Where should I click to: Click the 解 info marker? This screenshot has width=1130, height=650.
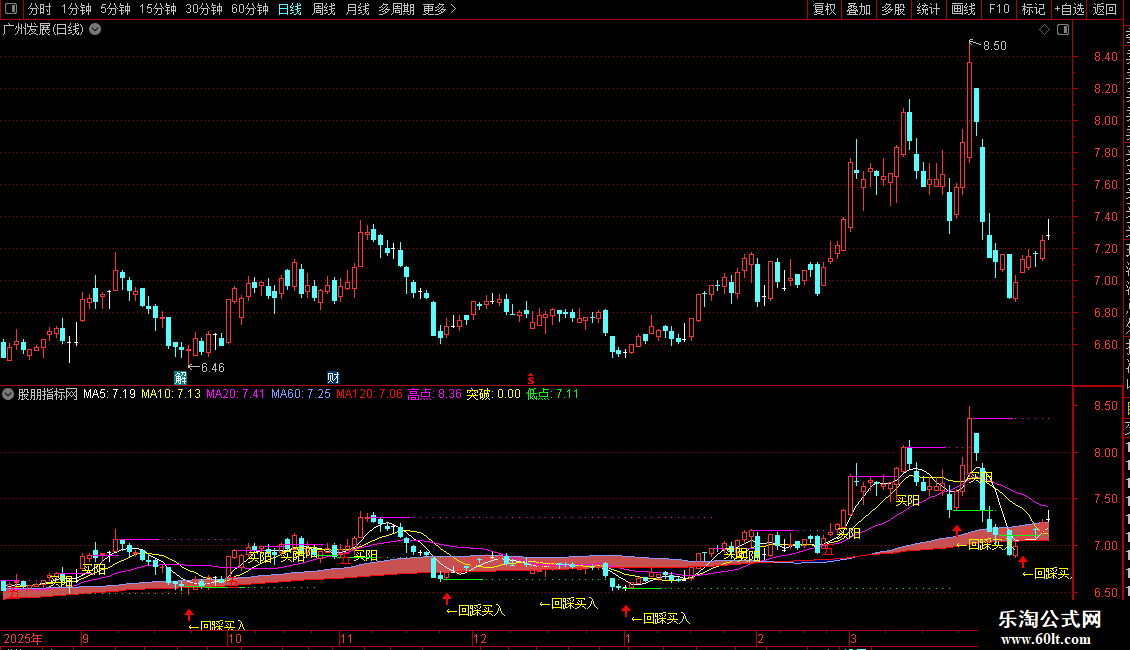(181, 378)
